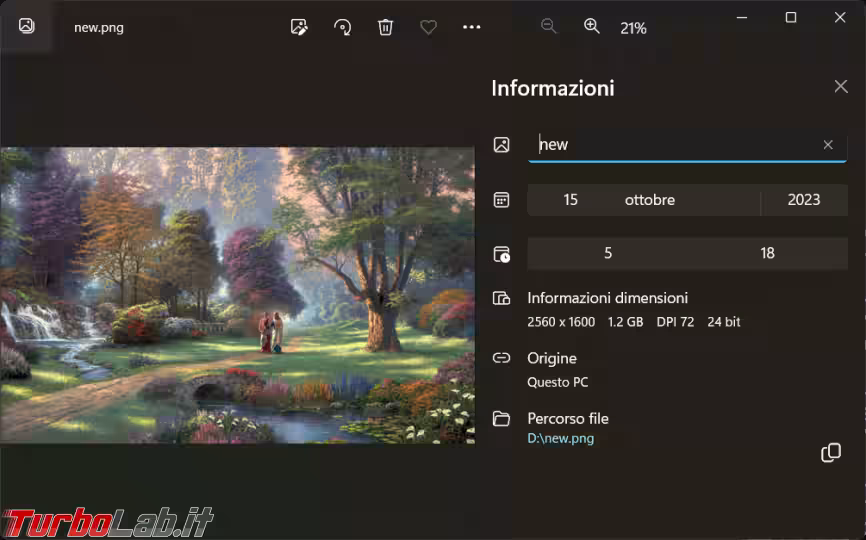
Task: Click the image icon beside the name field
Action: [501, 145]
